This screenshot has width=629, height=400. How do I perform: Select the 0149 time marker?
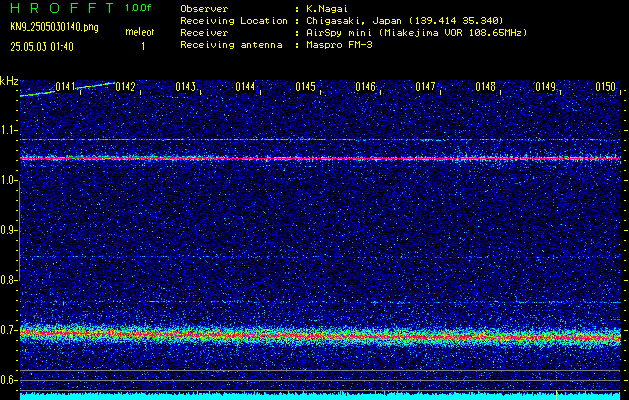coord(545,87)
